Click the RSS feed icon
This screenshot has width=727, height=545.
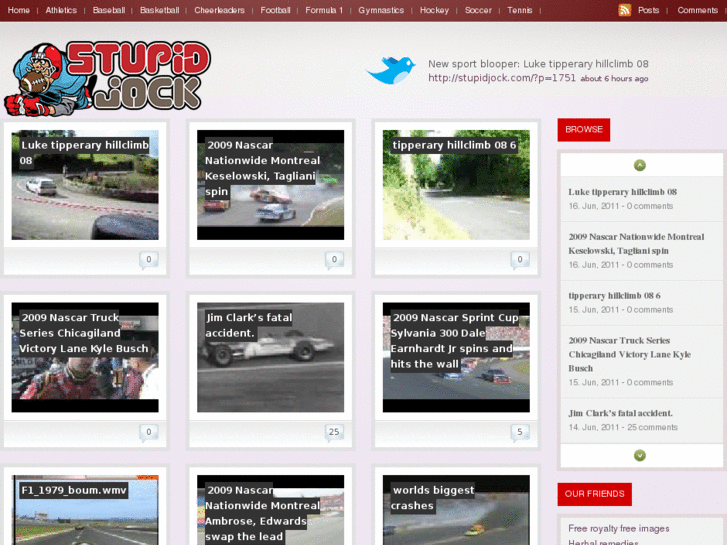625,10
